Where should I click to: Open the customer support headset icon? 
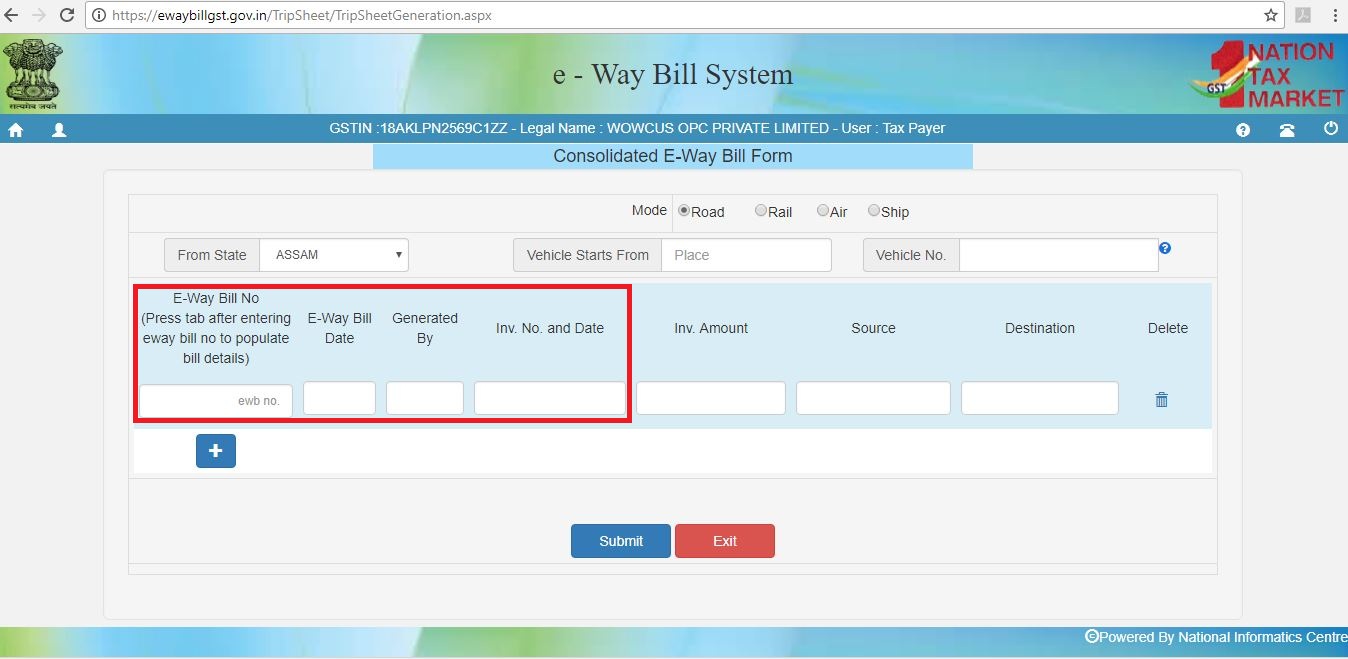pyautogui.click(x=1287, y=129)
